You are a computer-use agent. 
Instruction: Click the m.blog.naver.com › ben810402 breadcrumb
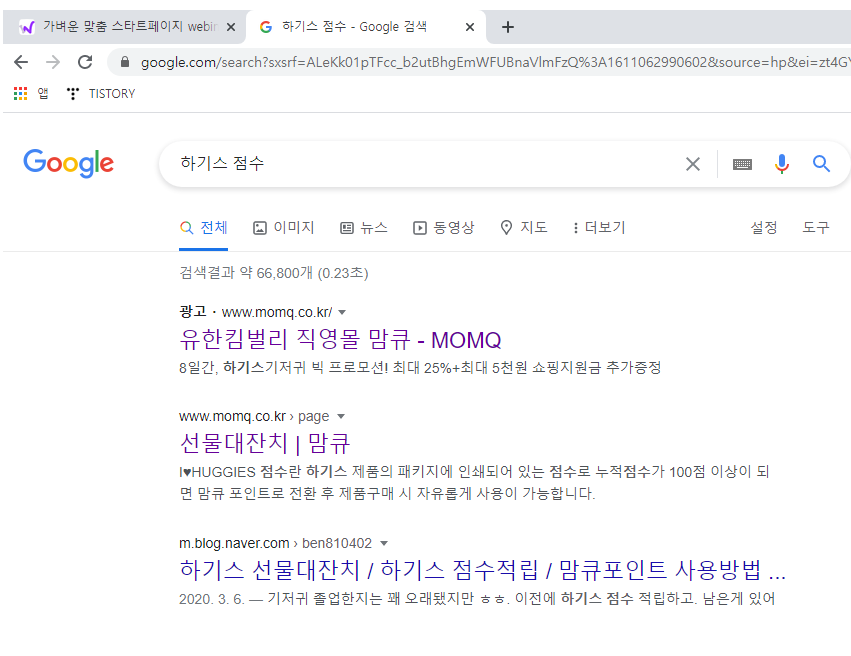275,543
